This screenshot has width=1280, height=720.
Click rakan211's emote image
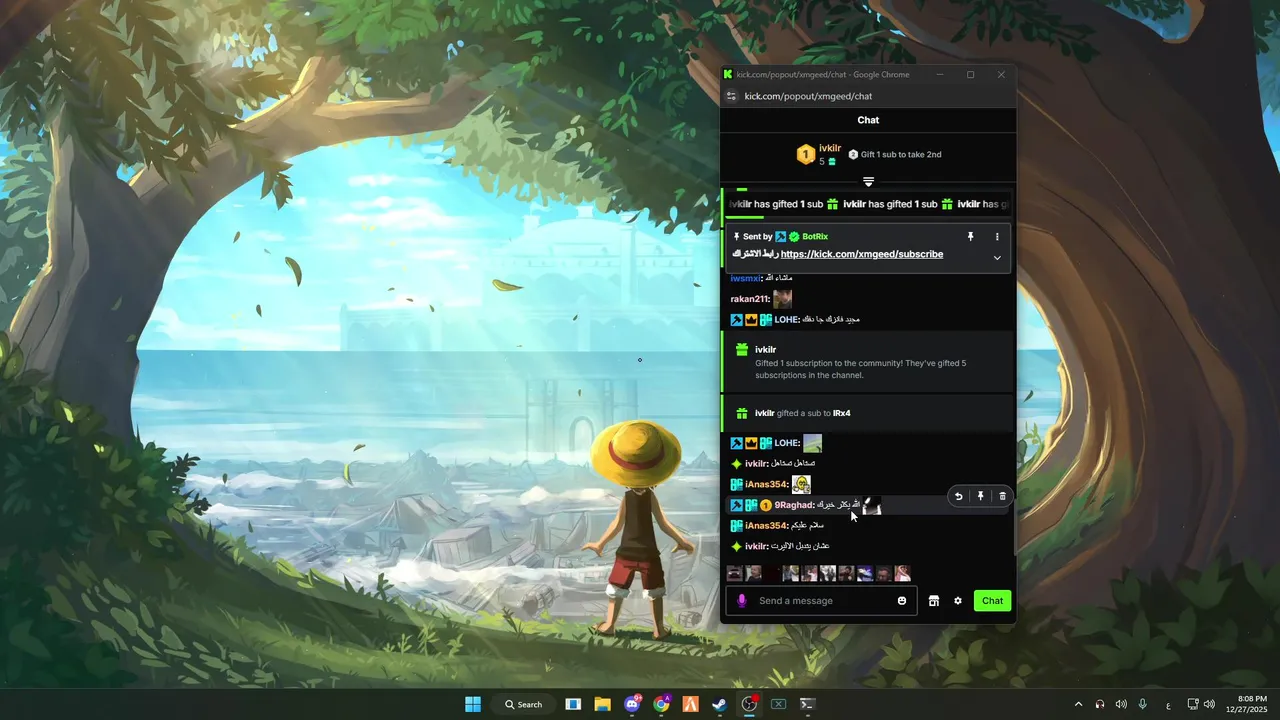782,299
